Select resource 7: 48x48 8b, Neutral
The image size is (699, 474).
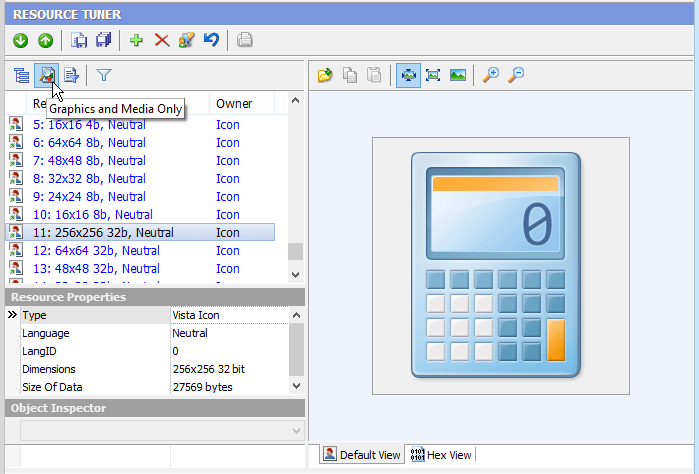tap(140, 161)
